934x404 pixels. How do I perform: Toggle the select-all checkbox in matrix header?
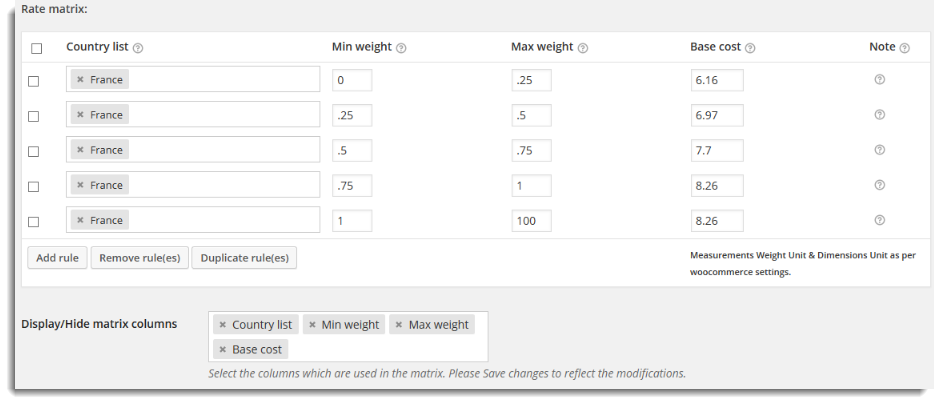(x=37, y=48)
